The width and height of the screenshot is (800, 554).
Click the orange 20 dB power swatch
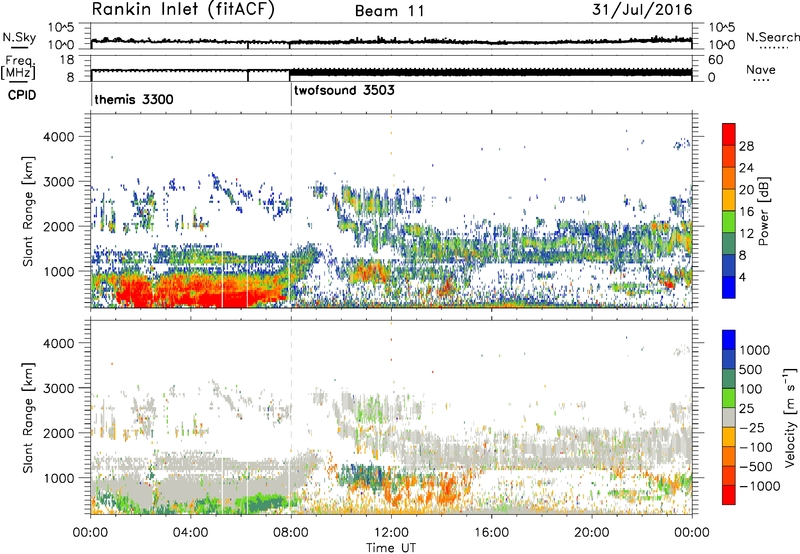coord(729,178)
